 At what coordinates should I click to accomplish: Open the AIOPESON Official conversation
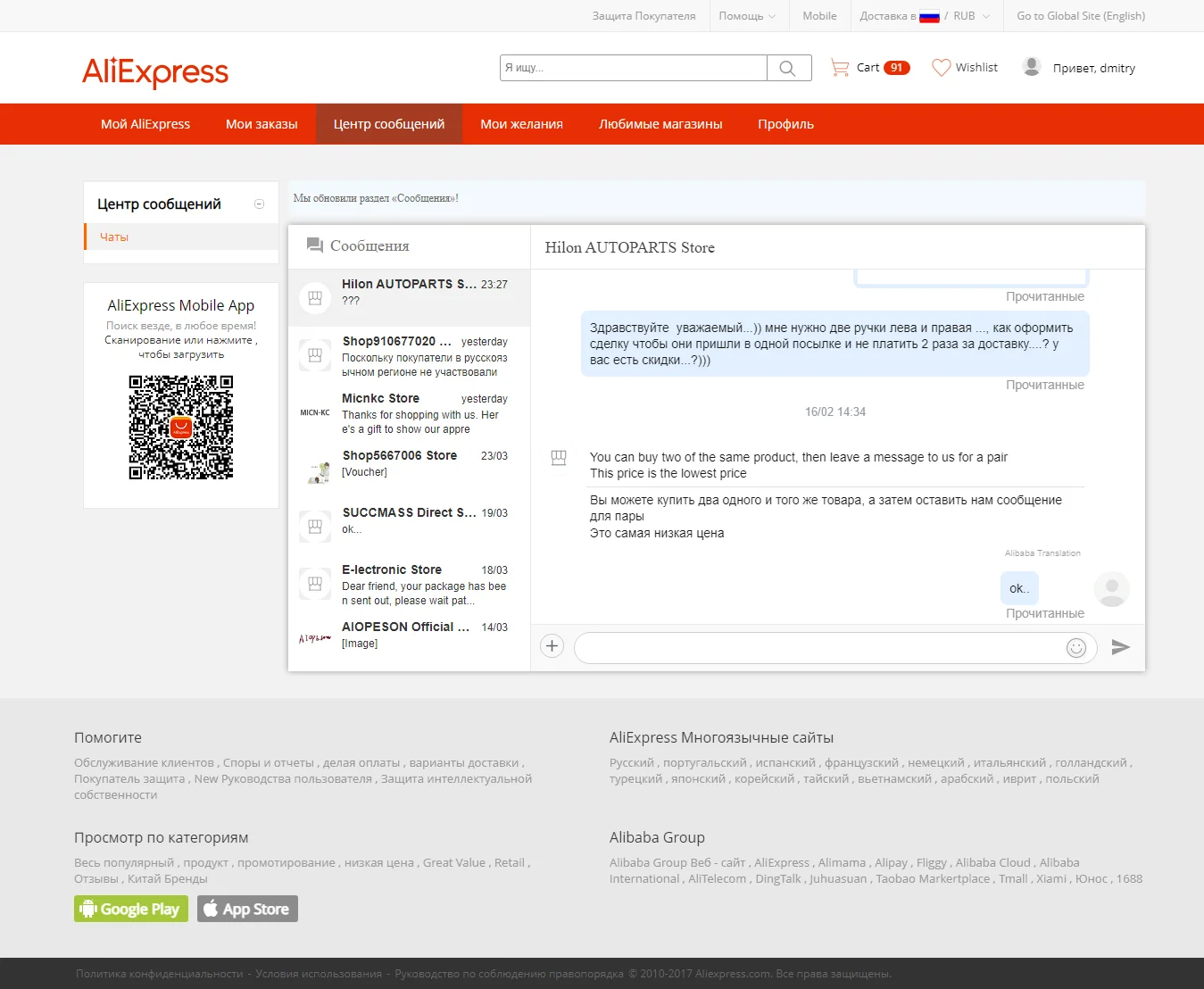click(x=410, y=641)
